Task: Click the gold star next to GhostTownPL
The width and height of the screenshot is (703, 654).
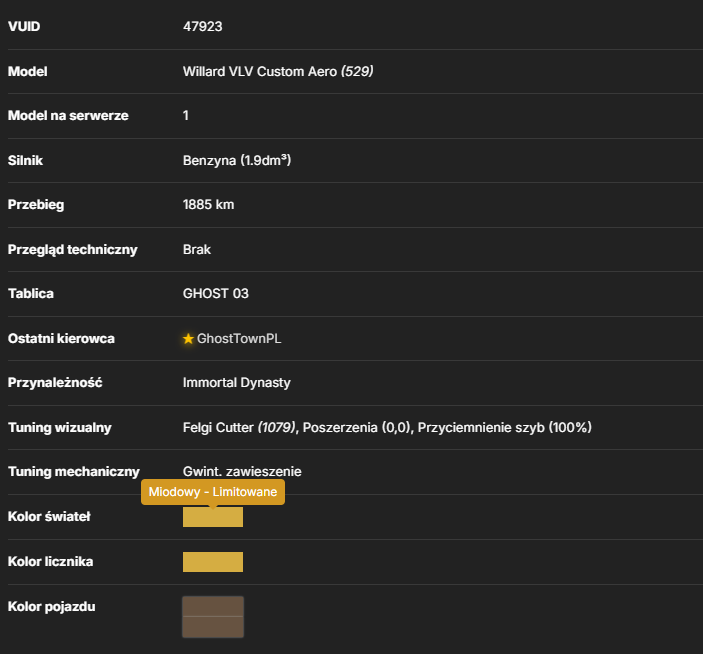Action: click(188, 338)
